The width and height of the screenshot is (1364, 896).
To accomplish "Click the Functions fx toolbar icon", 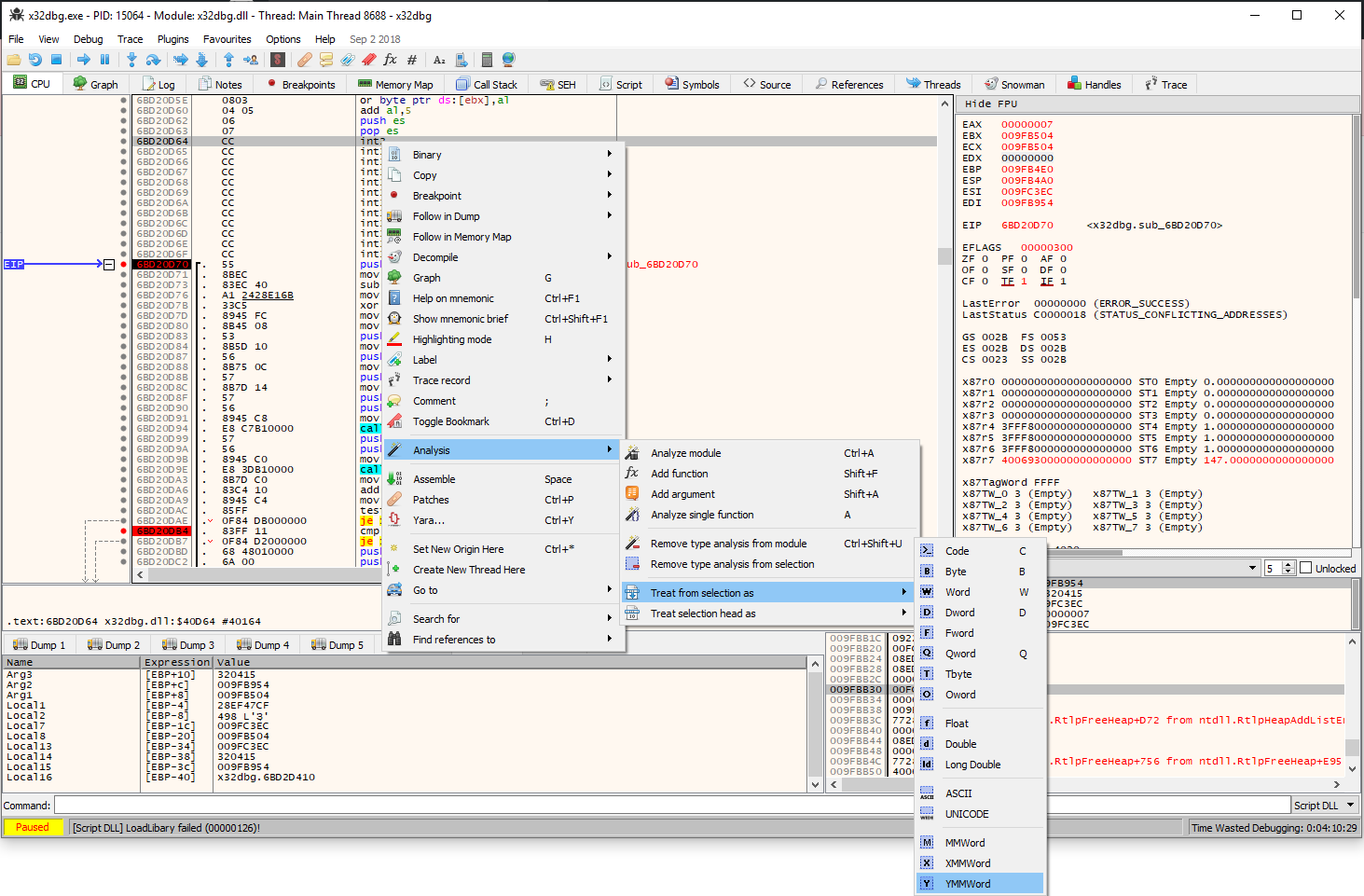I will 391,60.
